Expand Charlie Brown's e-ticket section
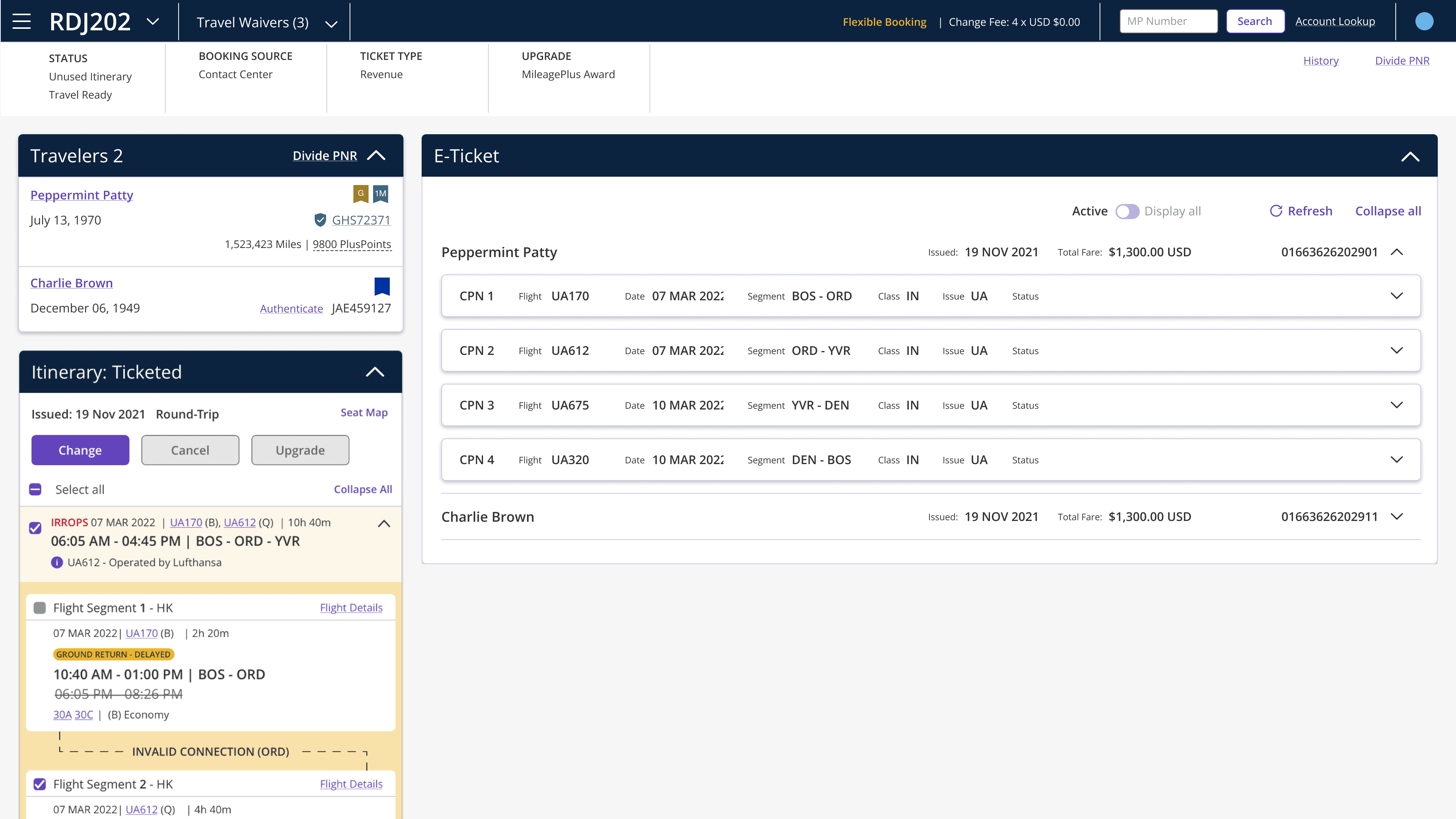1456x819 pixels. pyautogui.click(x=1396, y=516)
